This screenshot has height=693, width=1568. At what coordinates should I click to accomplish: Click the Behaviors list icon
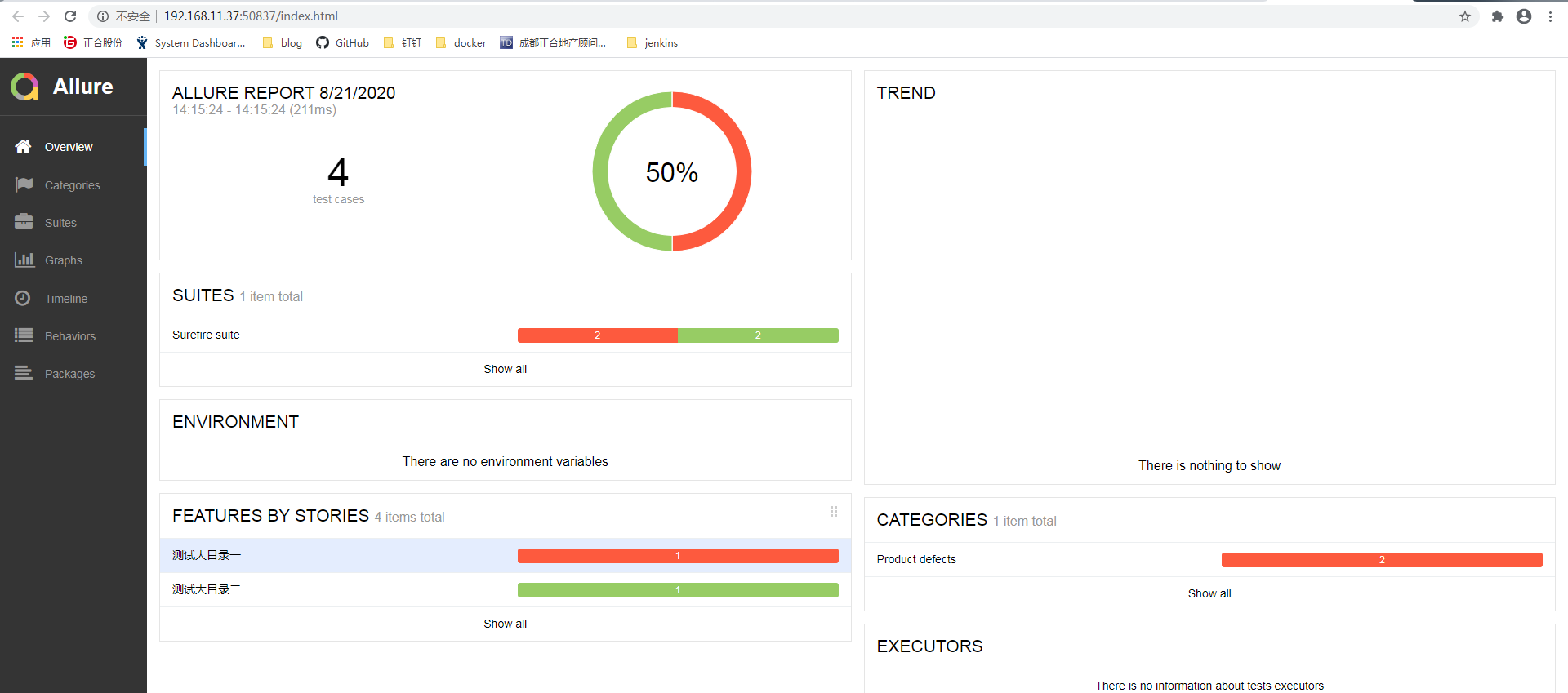tap(24, 335)
